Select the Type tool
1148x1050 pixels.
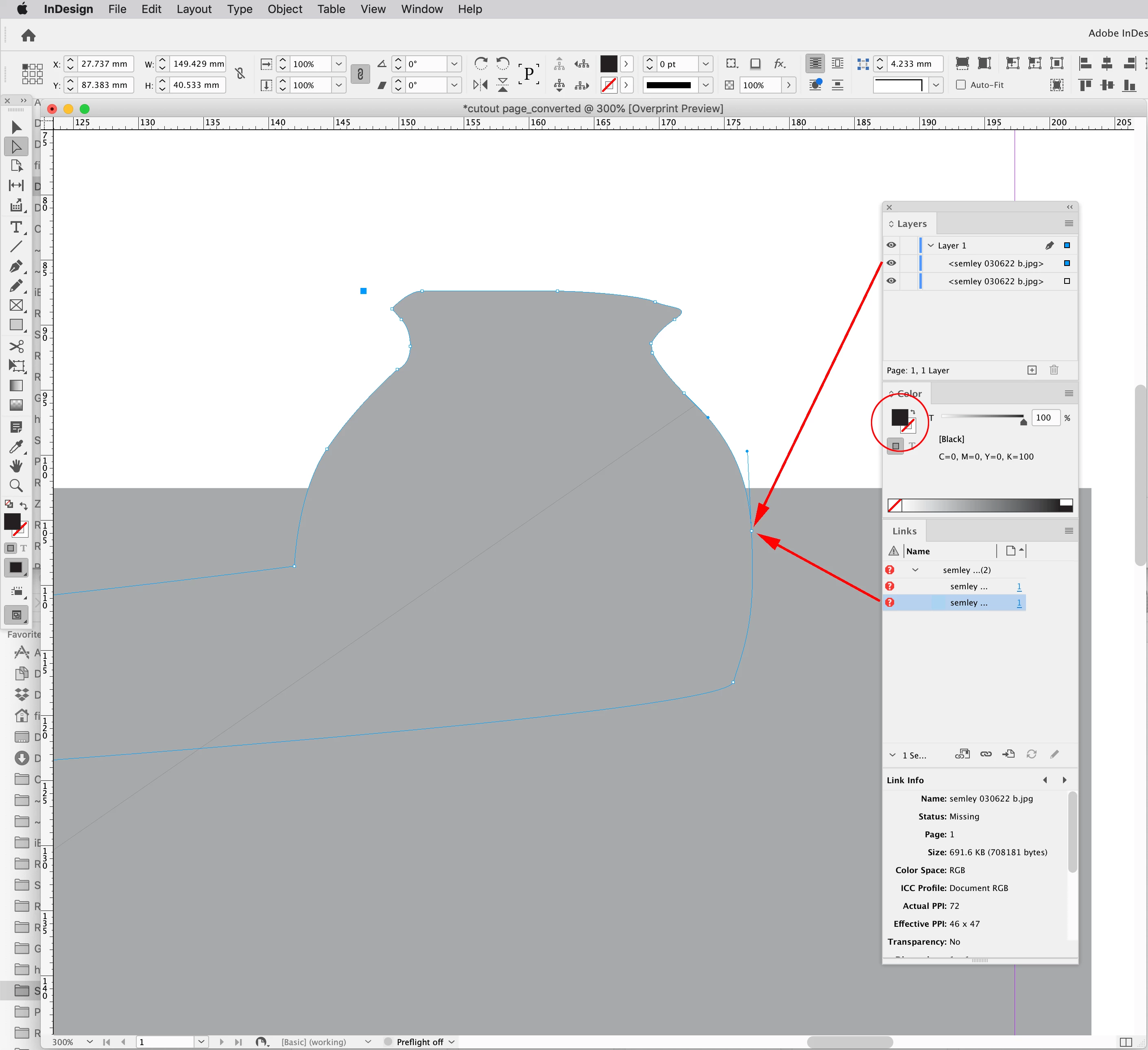(16, 227)
